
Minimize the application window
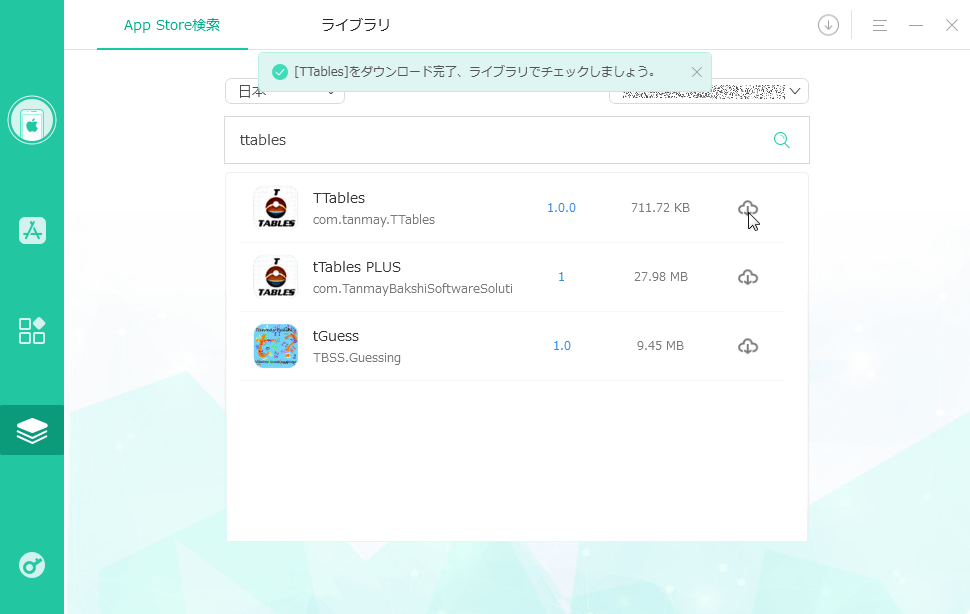click(x=916, y=25)
